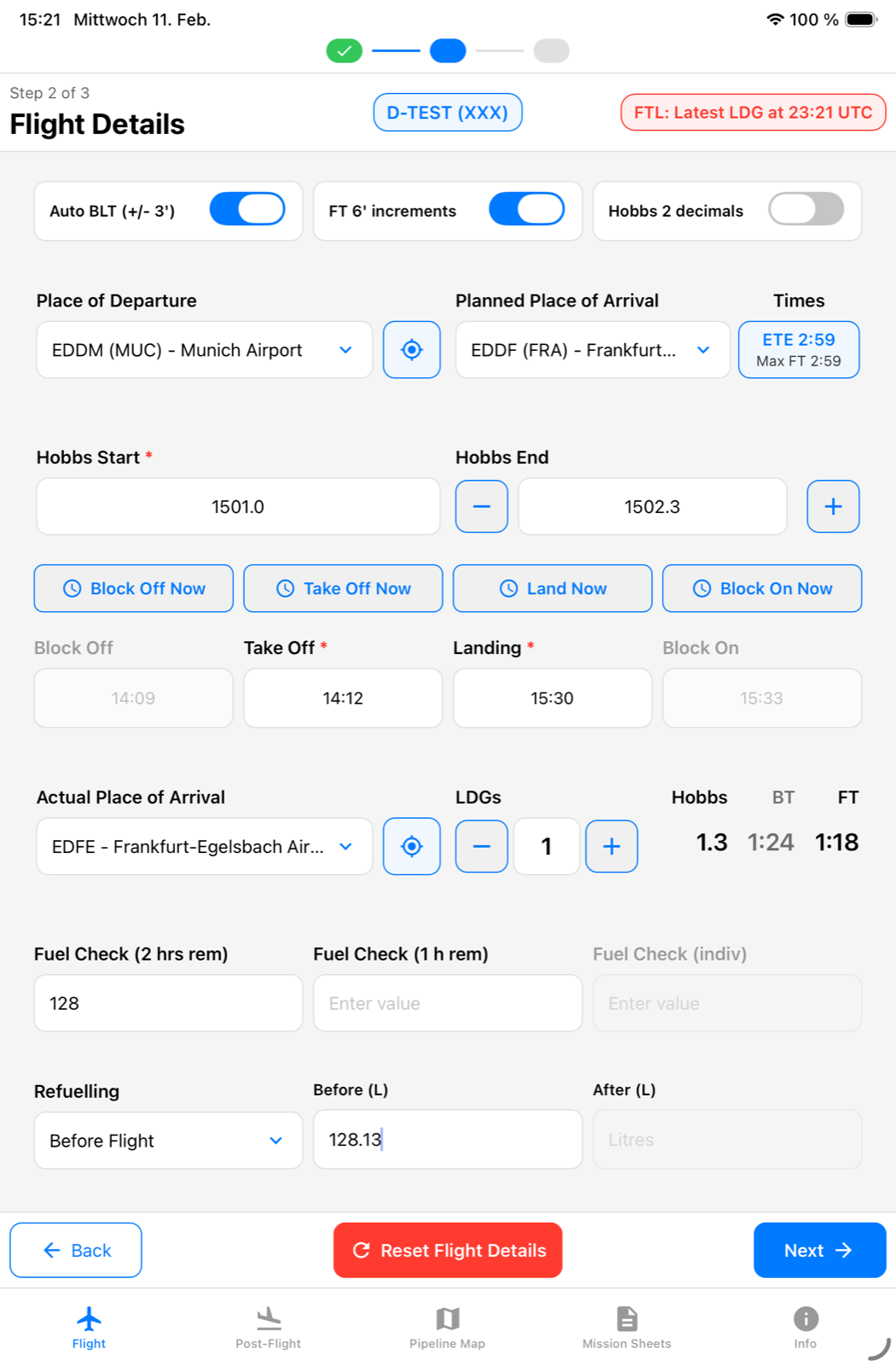Image resolution: width=896 pixels, height=1366 pixels.
Task: Click the Post-Flight landing airplane icon
Action: 268,1319
